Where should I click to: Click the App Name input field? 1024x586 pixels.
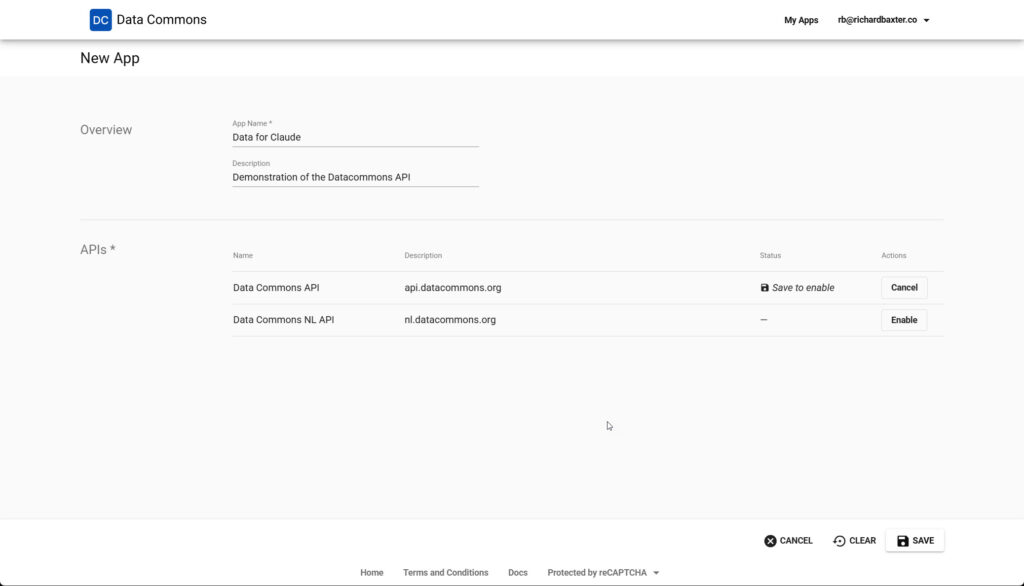(x=355, y=137)
